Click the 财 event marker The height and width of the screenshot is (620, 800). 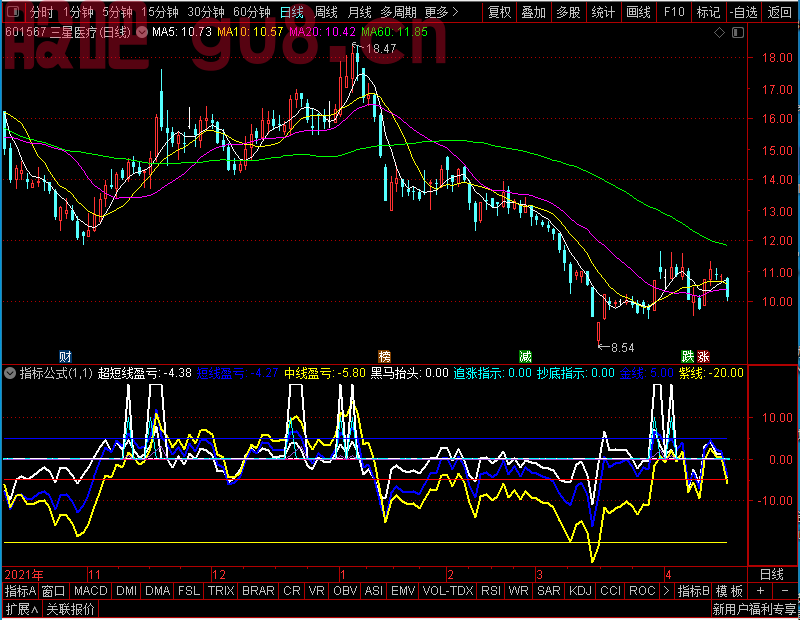tap(65, 356)
